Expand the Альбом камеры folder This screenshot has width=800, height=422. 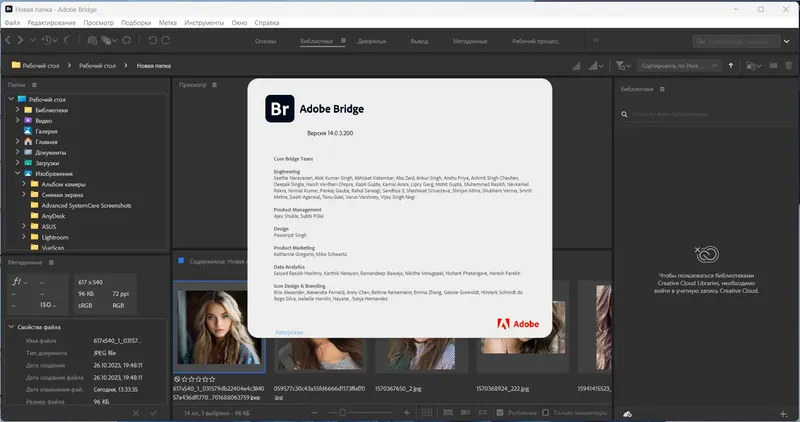coord(23,184)
